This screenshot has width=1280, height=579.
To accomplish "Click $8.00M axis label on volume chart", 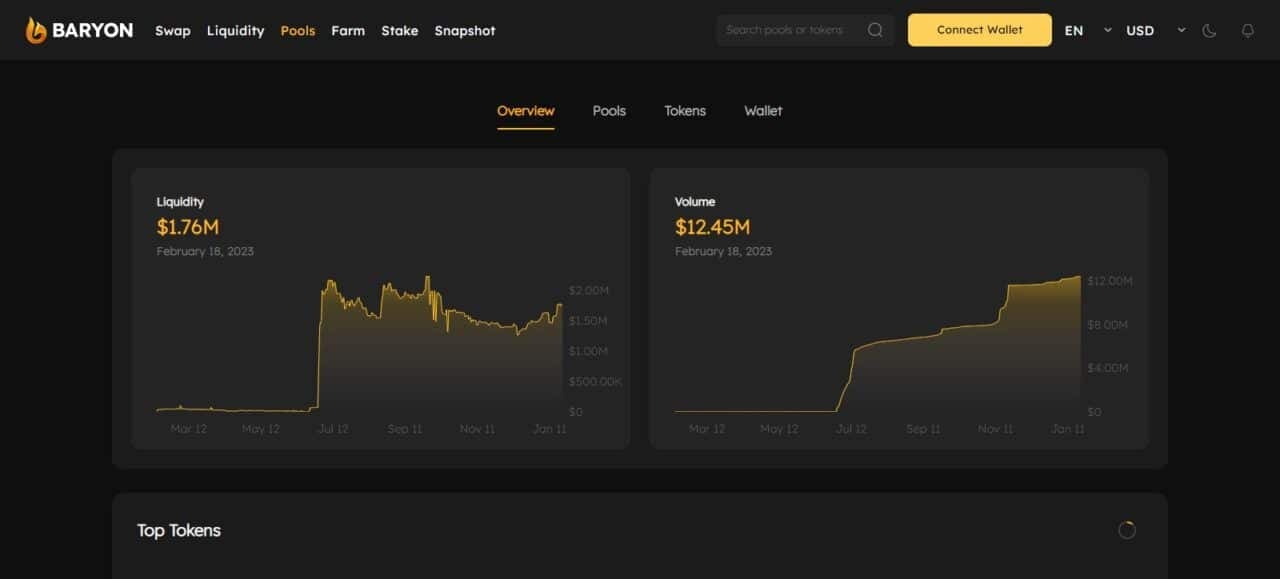I will click(x=1108, y=325).
